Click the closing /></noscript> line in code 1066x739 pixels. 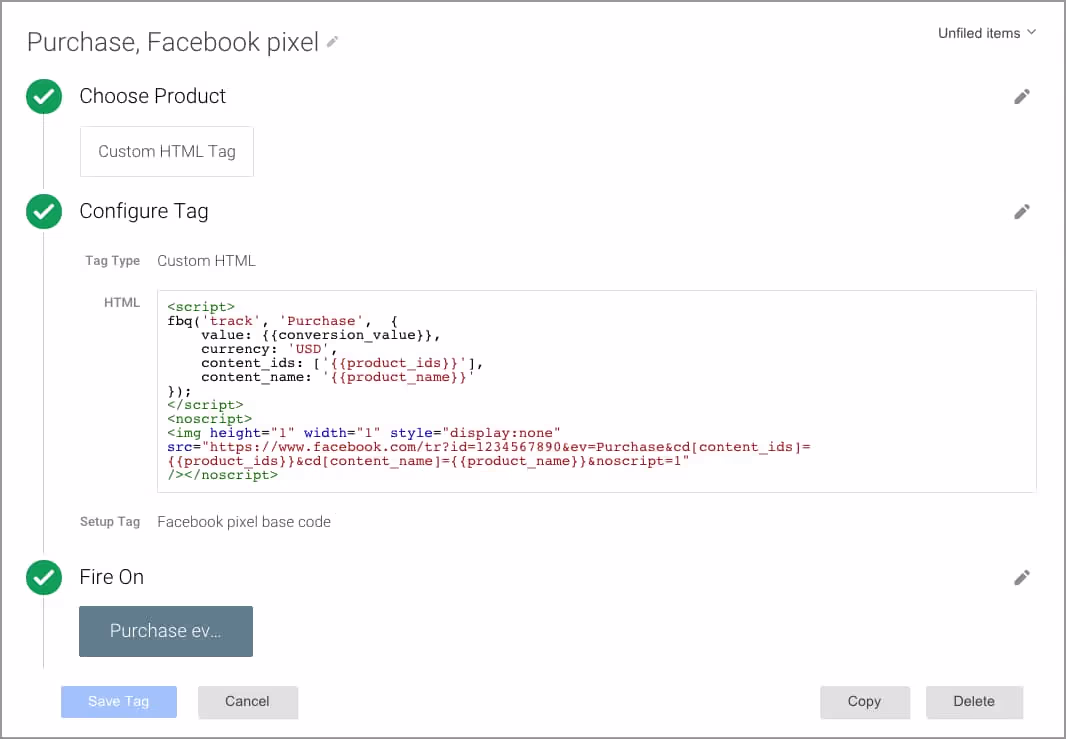click(222, 475)
